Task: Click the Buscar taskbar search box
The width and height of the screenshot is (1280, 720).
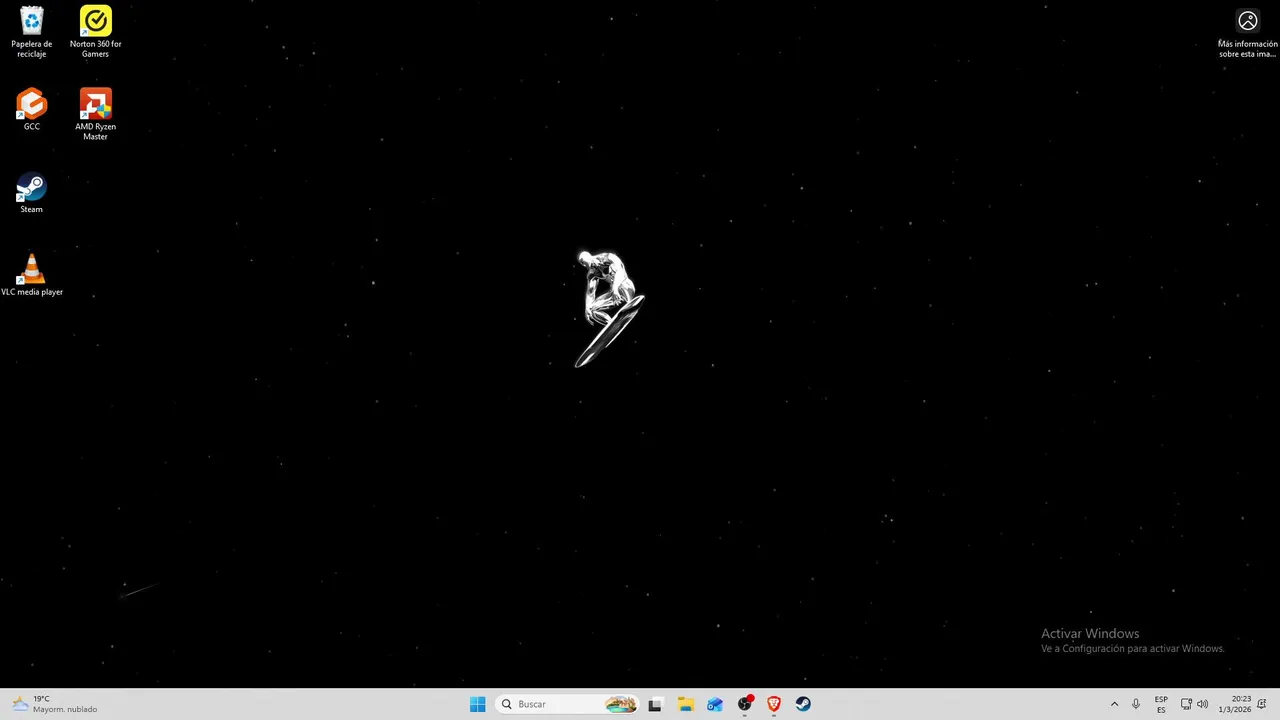Action: point(567,704)
